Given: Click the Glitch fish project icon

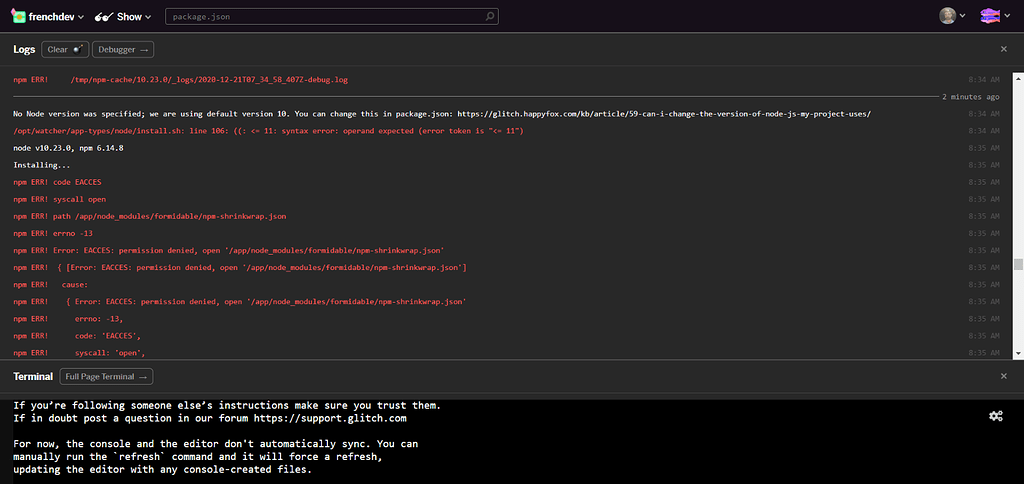Looking at the screenshot, I should point(18,16).
